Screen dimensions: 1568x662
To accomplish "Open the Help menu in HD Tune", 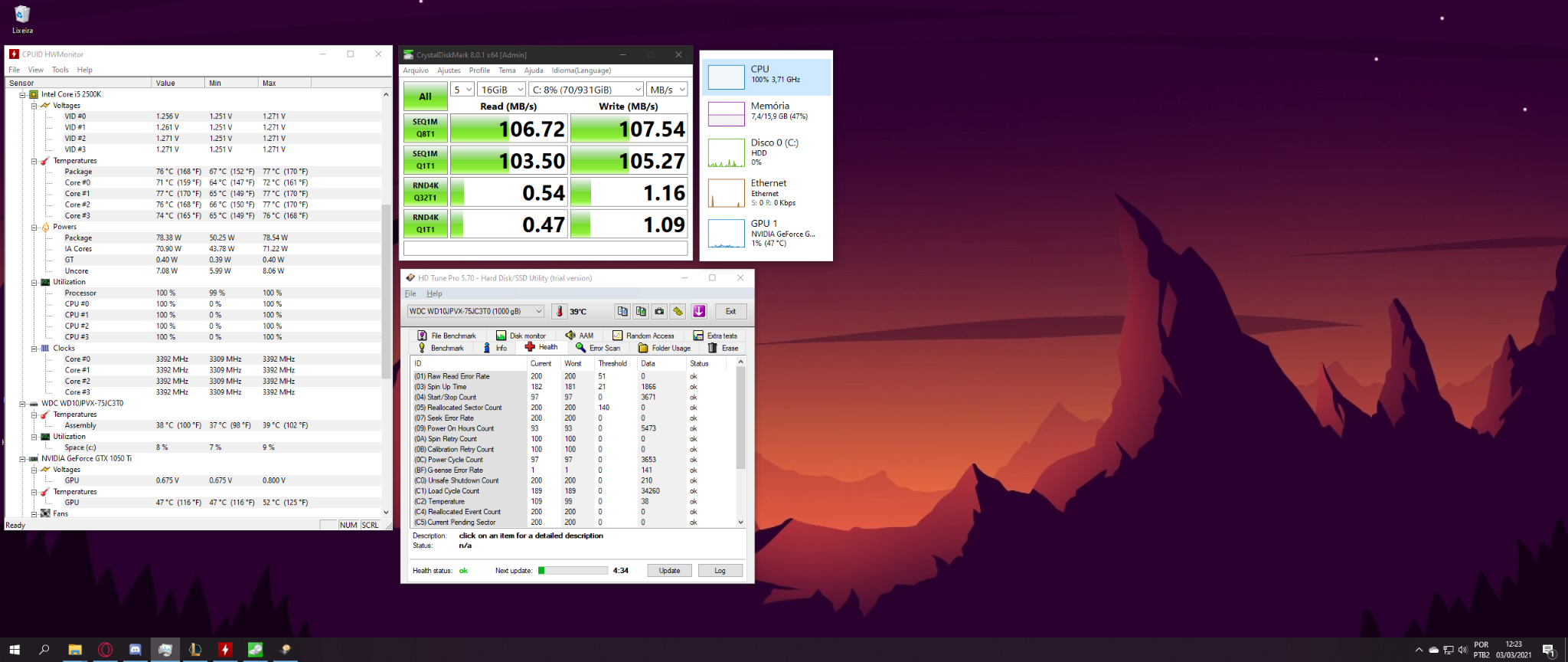I will point(434,293).
